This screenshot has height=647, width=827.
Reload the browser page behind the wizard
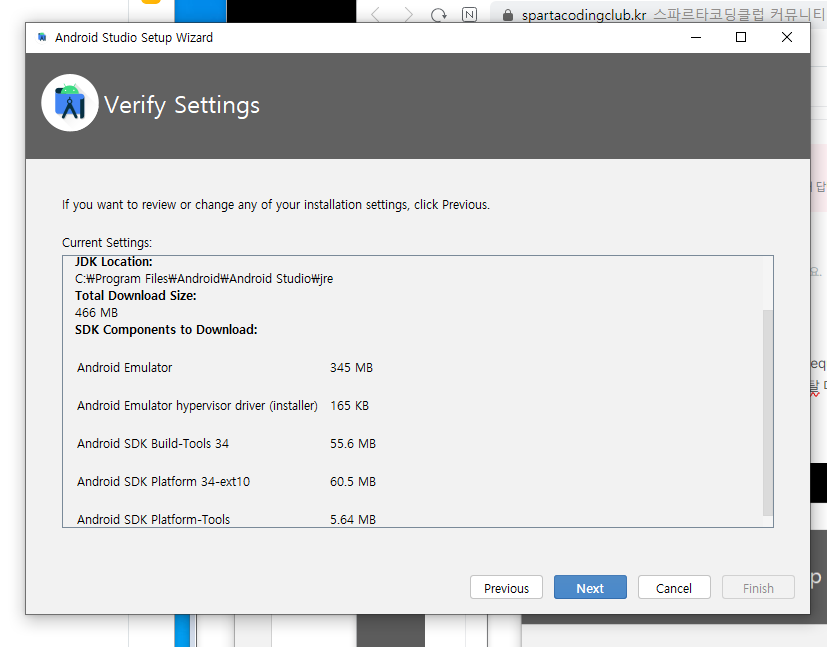coord(438,15)
